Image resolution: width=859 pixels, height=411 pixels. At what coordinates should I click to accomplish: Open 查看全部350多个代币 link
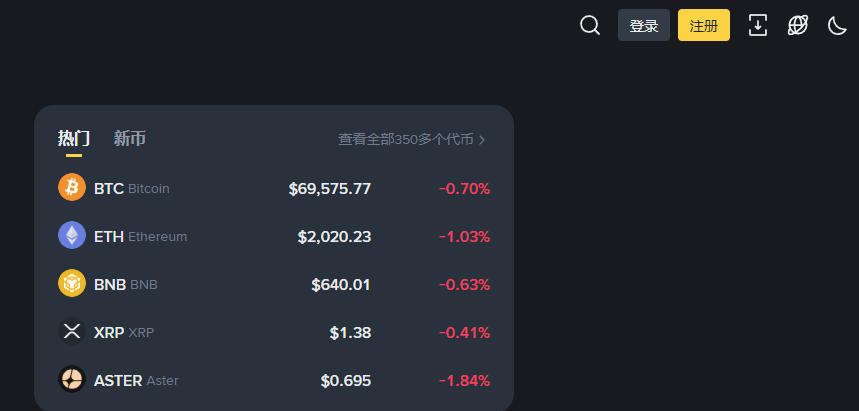click(406, 140)
